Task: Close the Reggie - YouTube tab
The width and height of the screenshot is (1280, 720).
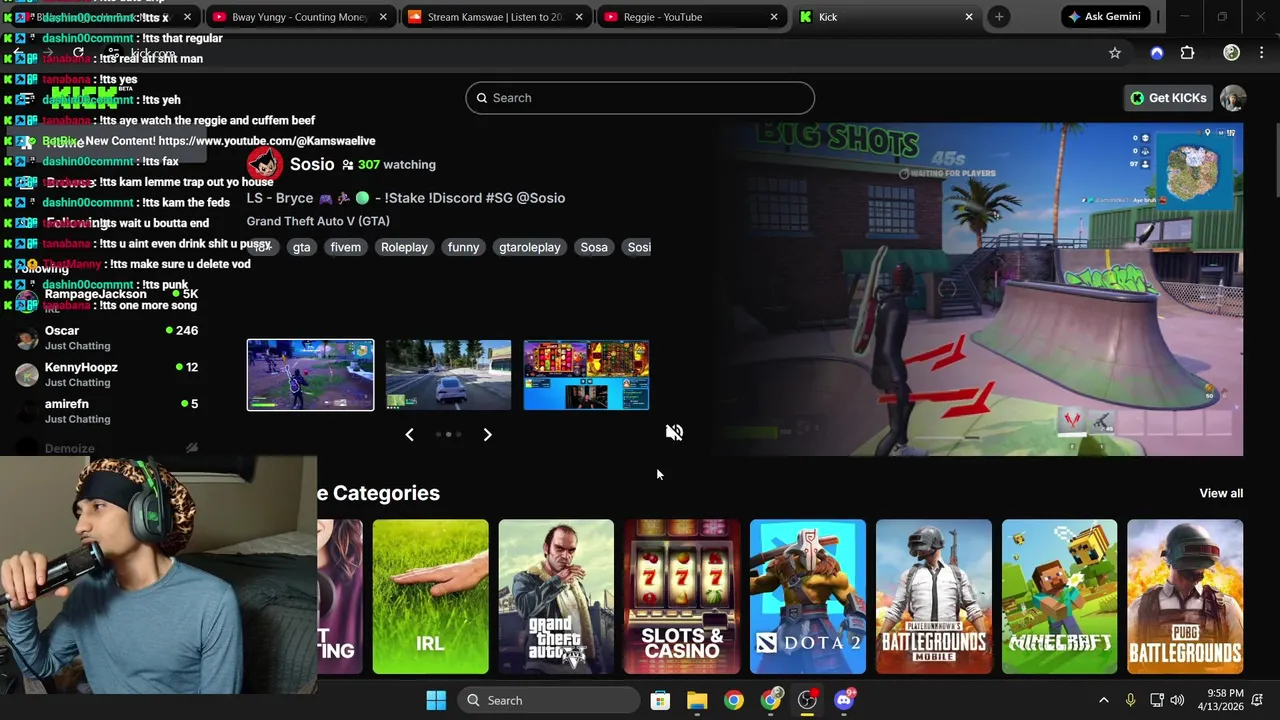Action: pyautogui.click(x=774, y=17)
